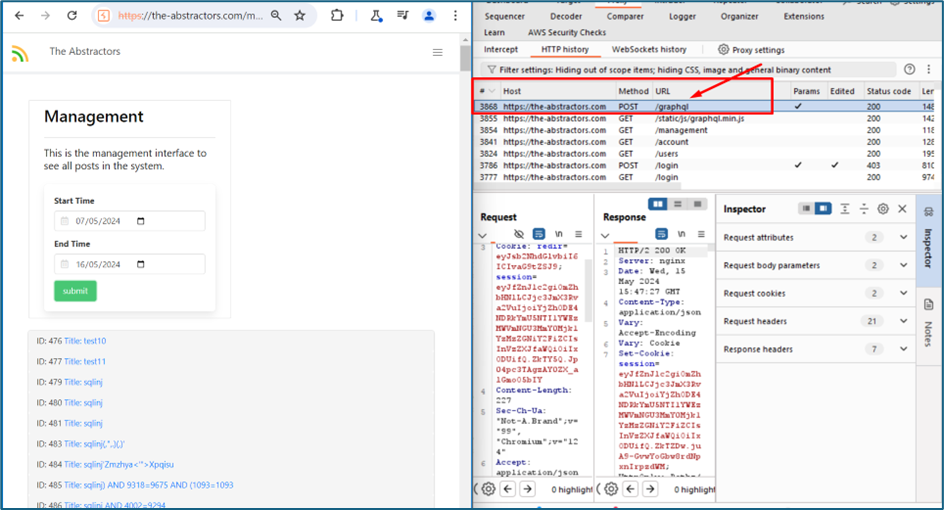Toggle non-printable characters in Response pane
Viewport: 944px width, 510px height.
tap(682, 234)
